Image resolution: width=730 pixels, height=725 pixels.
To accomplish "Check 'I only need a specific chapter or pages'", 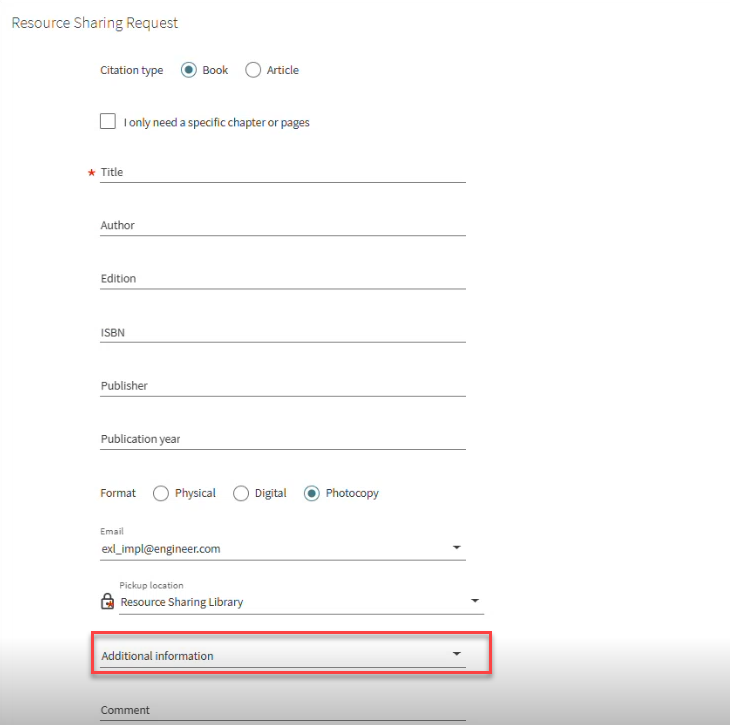I will 108,121.
